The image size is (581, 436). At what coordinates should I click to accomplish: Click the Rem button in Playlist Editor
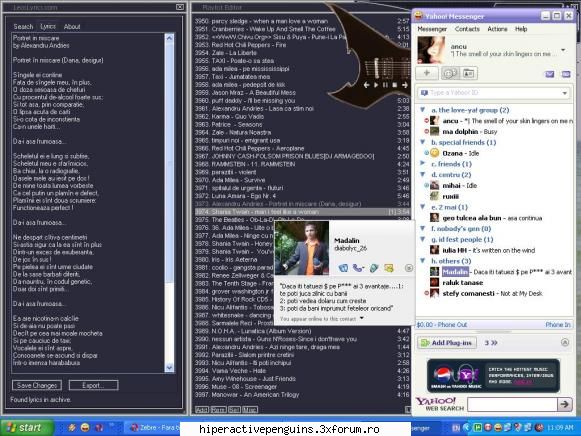(218, 410)
